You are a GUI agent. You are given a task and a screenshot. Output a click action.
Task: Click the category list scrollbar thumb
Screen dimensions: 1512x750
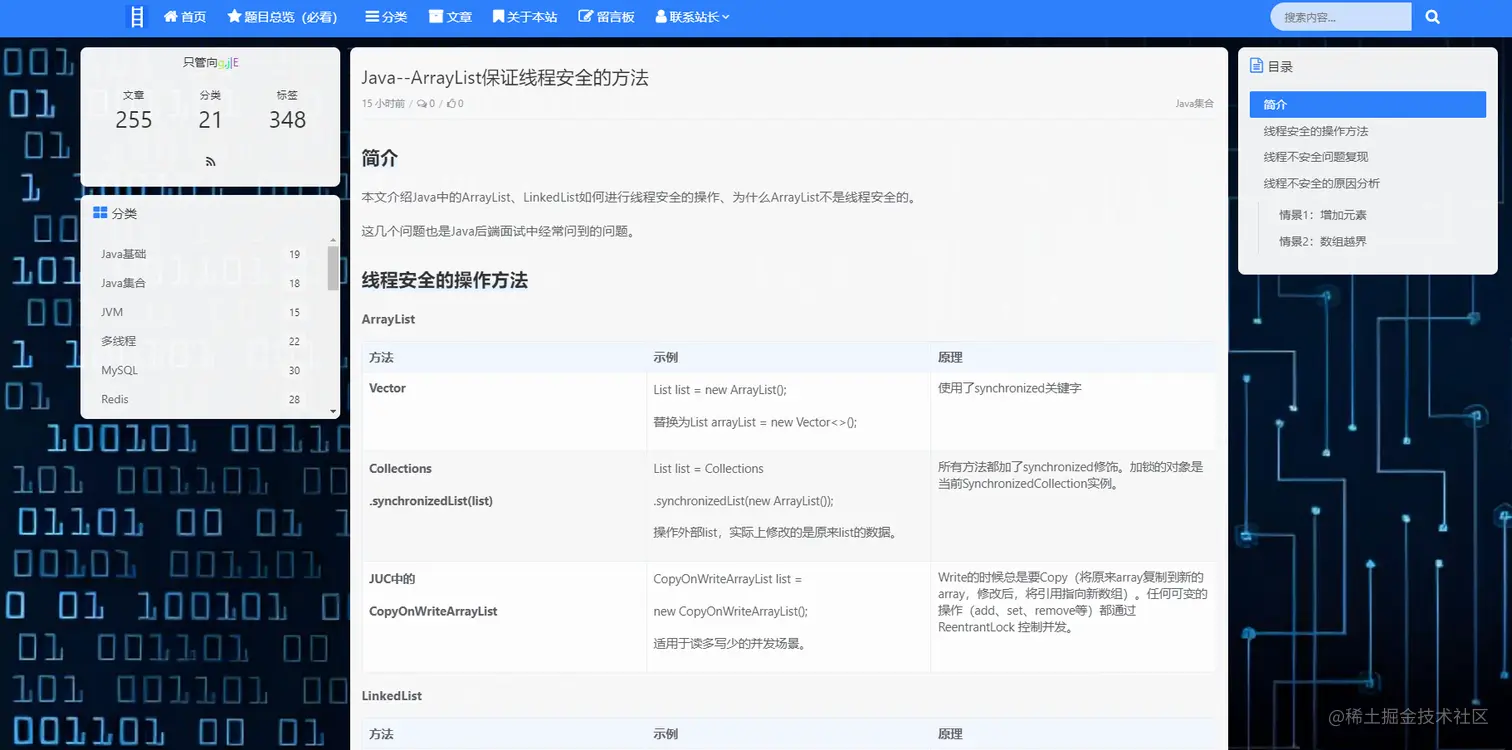[333, 268]
